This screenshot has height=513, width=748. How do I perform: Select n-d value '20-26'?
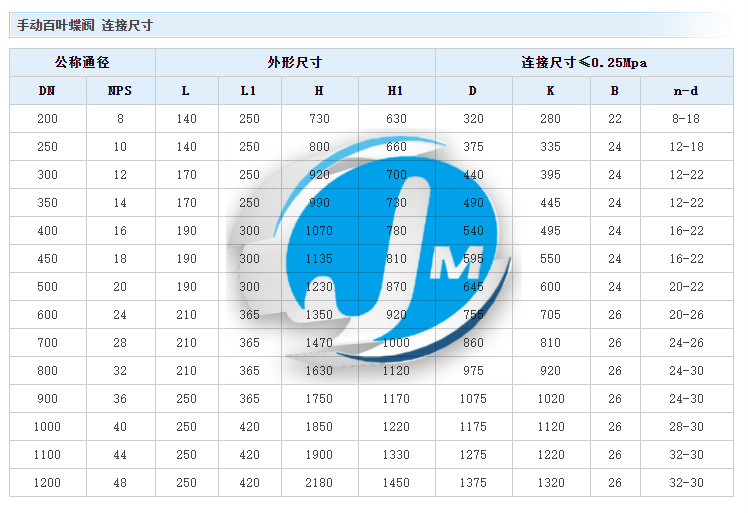pos(686,315)
